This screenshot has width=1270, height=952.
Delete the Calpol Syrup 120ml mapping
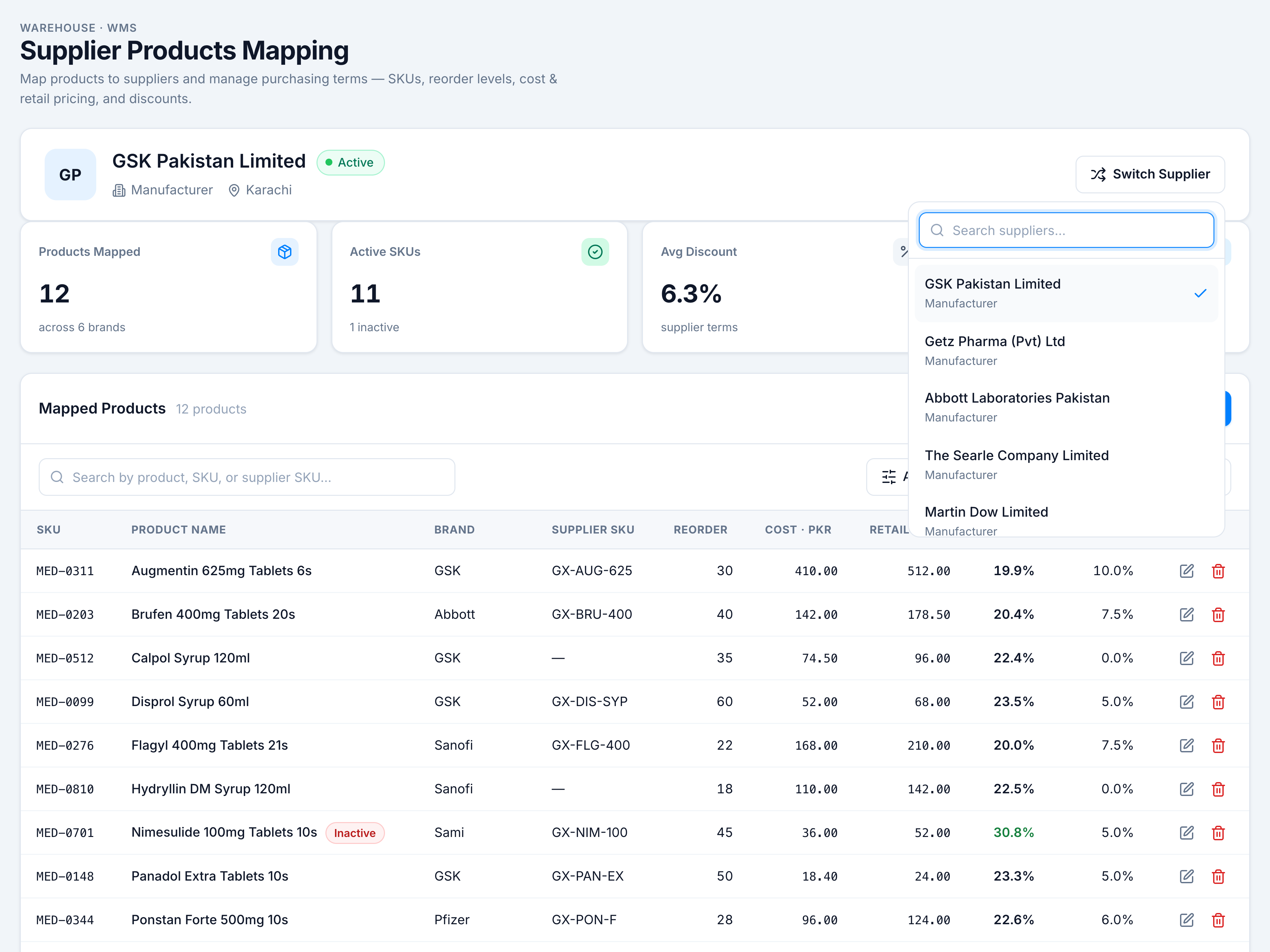tap(1218, 658)
